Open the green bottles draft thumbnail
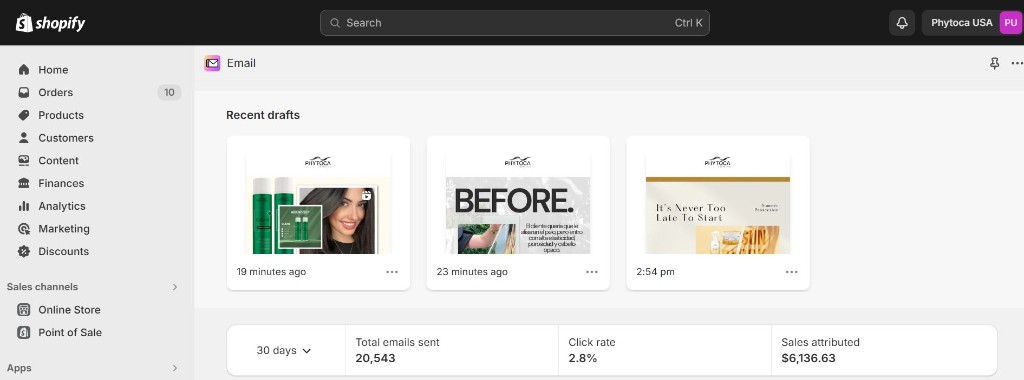The width and height of the screenshot is (1024, 380). (319, 202)
